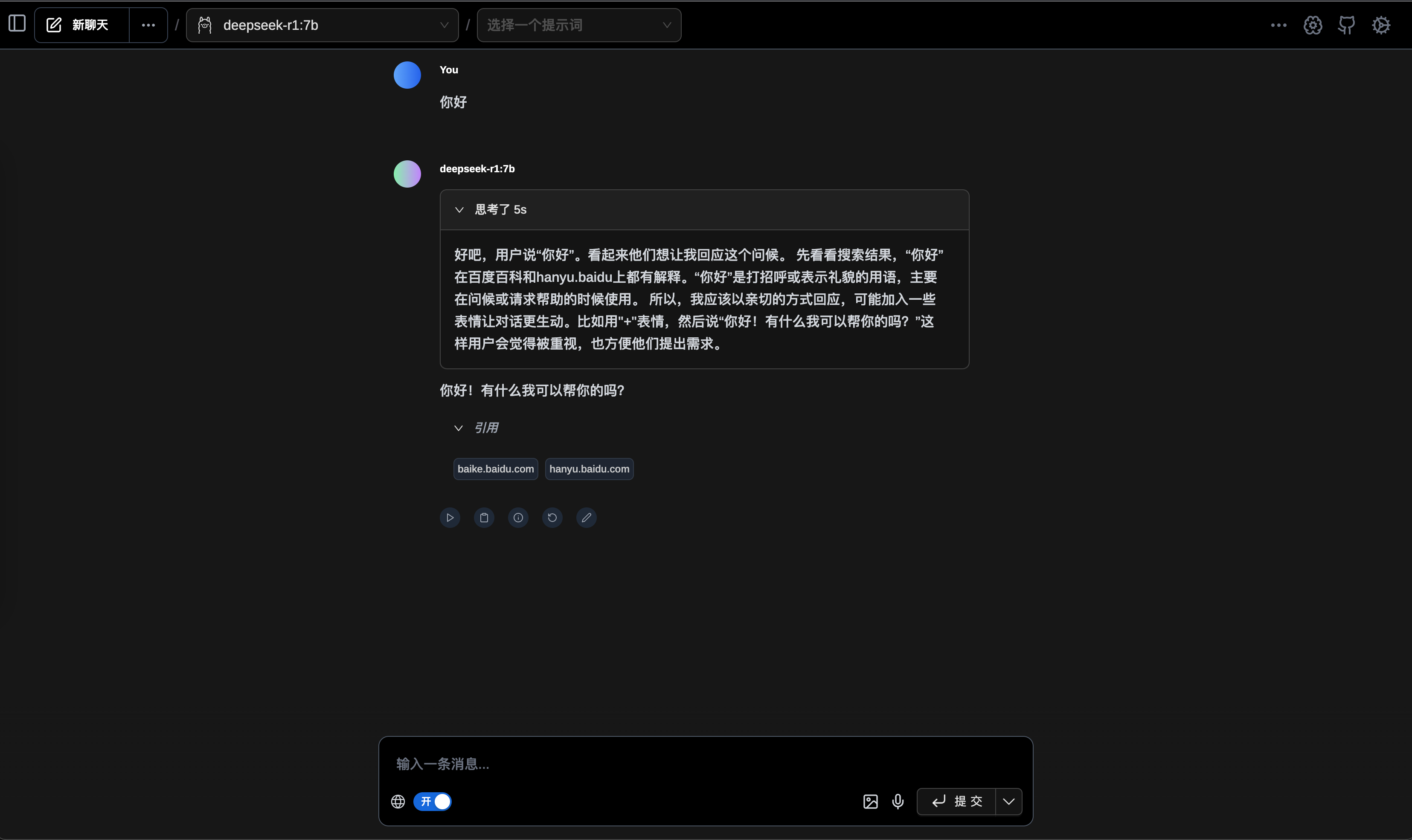
Task: Regenerate the assistant response
Action: click(x=552, y=517)
